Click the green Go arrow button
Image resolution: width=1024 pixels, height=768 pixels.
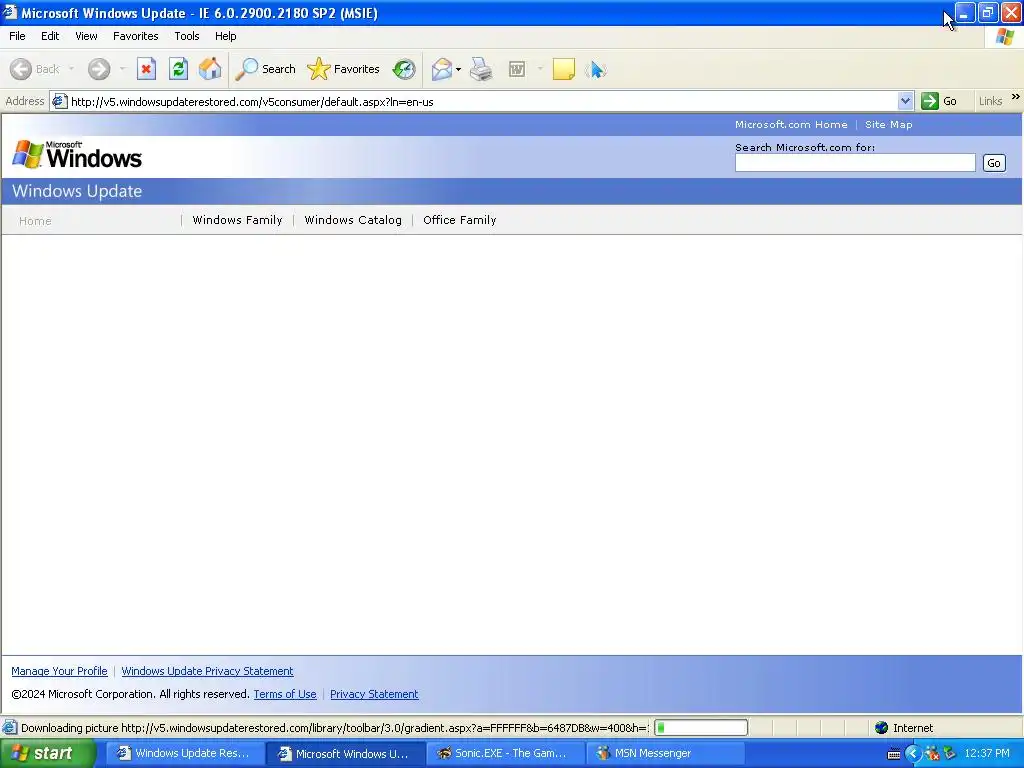point(929,101)
